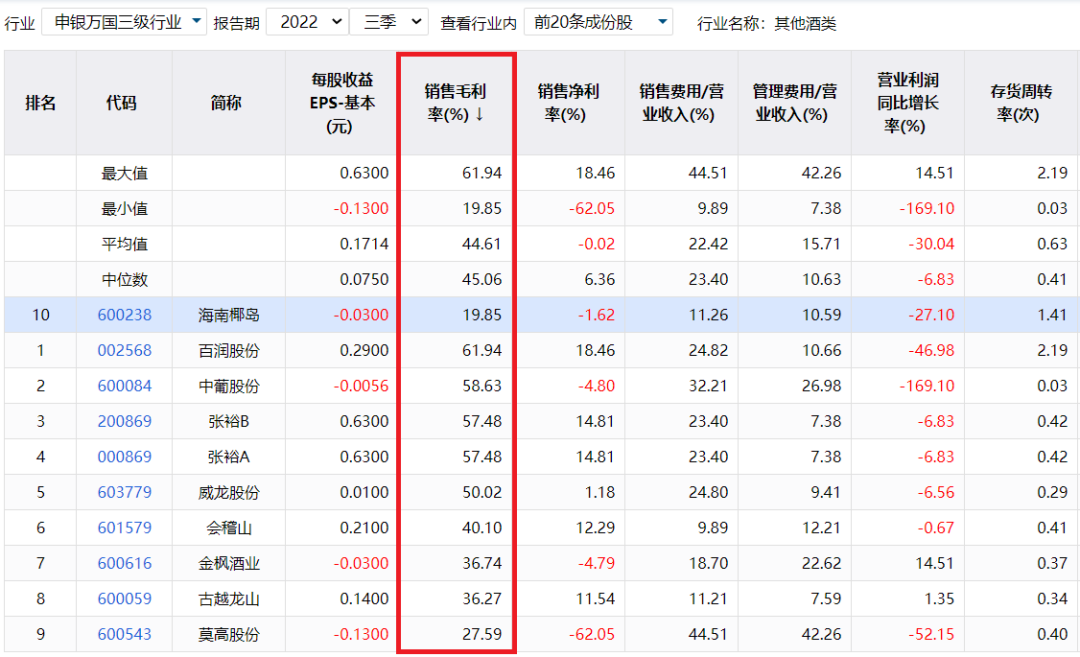Click 百润股份 gross margin value 61.94
This screenshot has height=657, width=1080.
point(481,351)
